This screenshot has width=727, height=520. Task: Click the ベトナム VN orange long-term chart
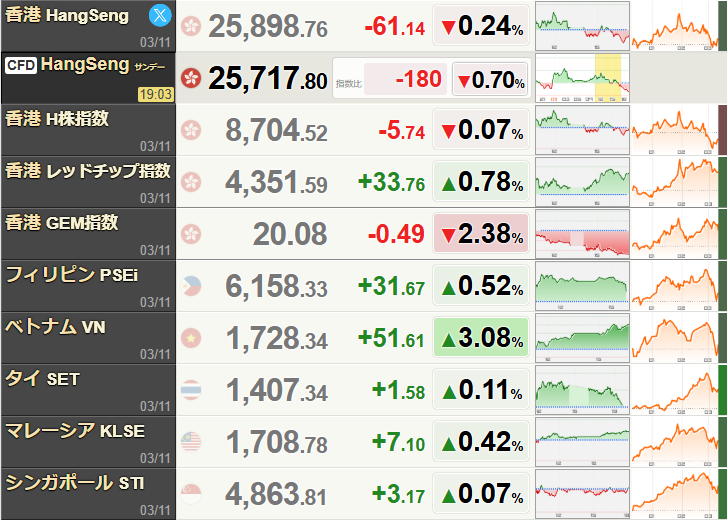(674, 338)
